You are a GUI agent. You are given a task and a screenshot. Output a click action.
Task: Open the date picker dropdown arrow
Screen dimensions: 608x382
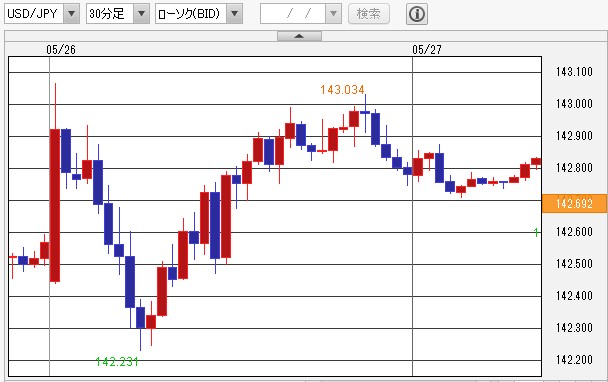click(x=333, y=14)
